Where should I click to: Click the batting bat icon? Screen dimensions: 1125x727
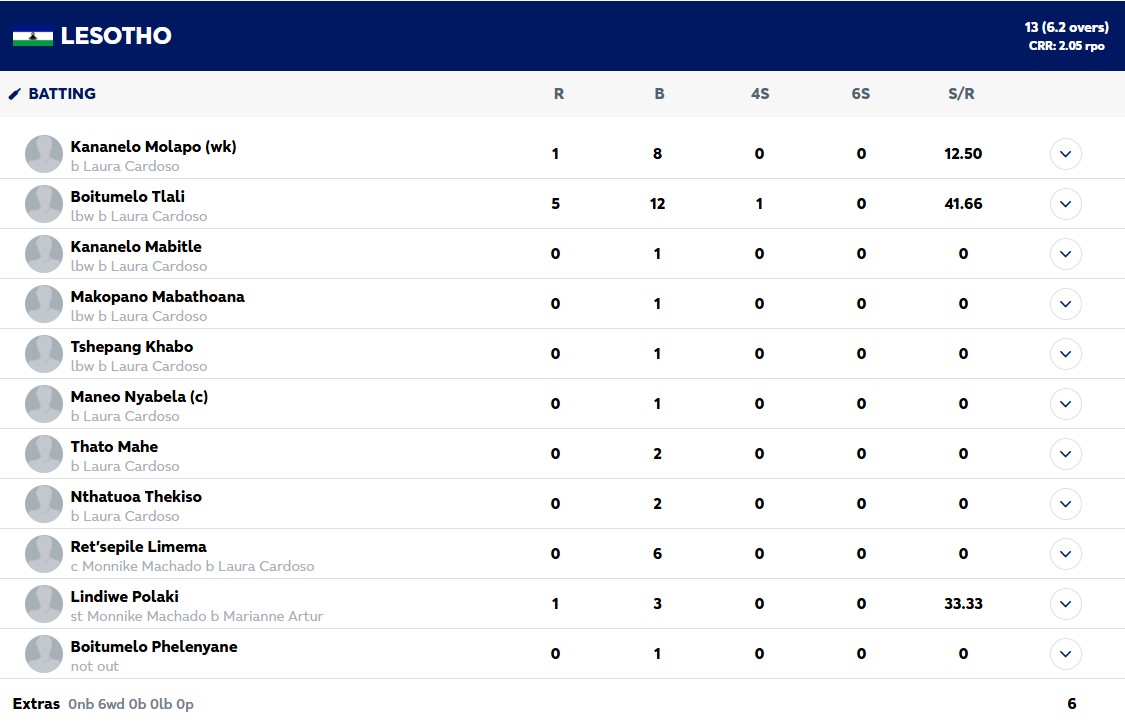(15, 94)
